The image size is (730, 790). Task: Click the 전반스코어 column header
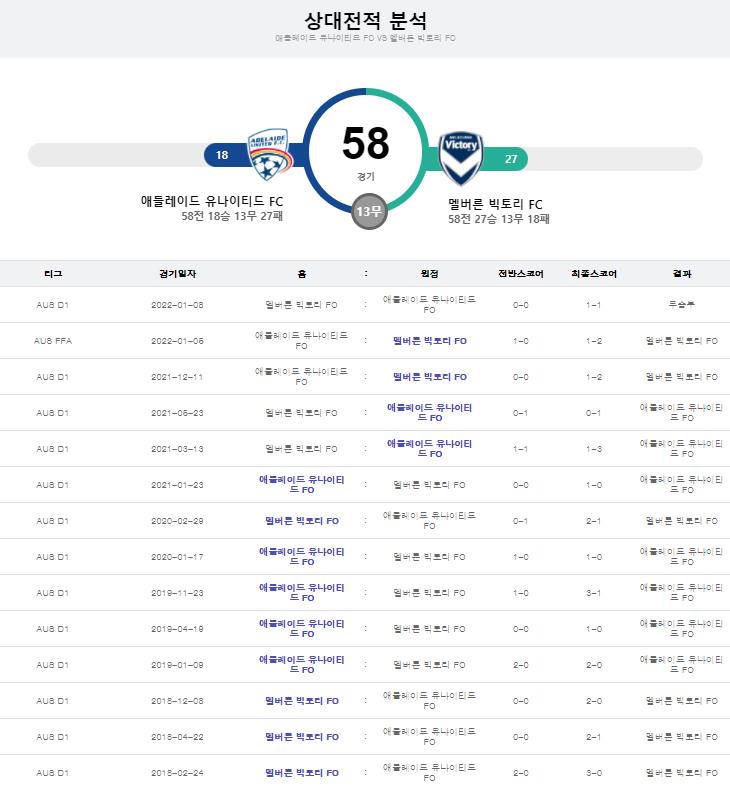click(x=520, y=274)
